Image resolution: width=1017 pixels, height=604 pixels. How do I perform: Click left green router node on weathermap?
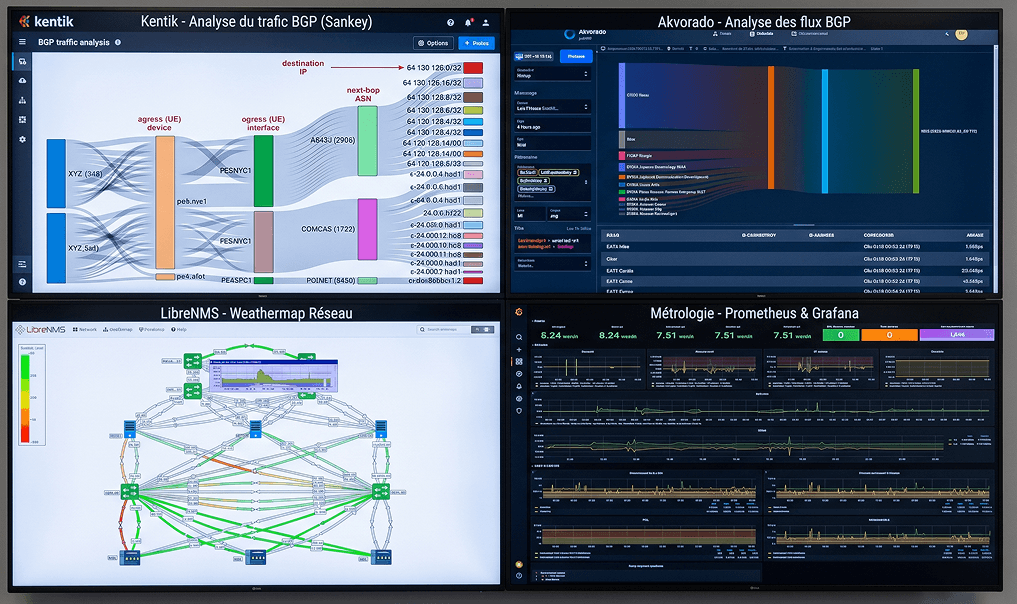point(130,491)
